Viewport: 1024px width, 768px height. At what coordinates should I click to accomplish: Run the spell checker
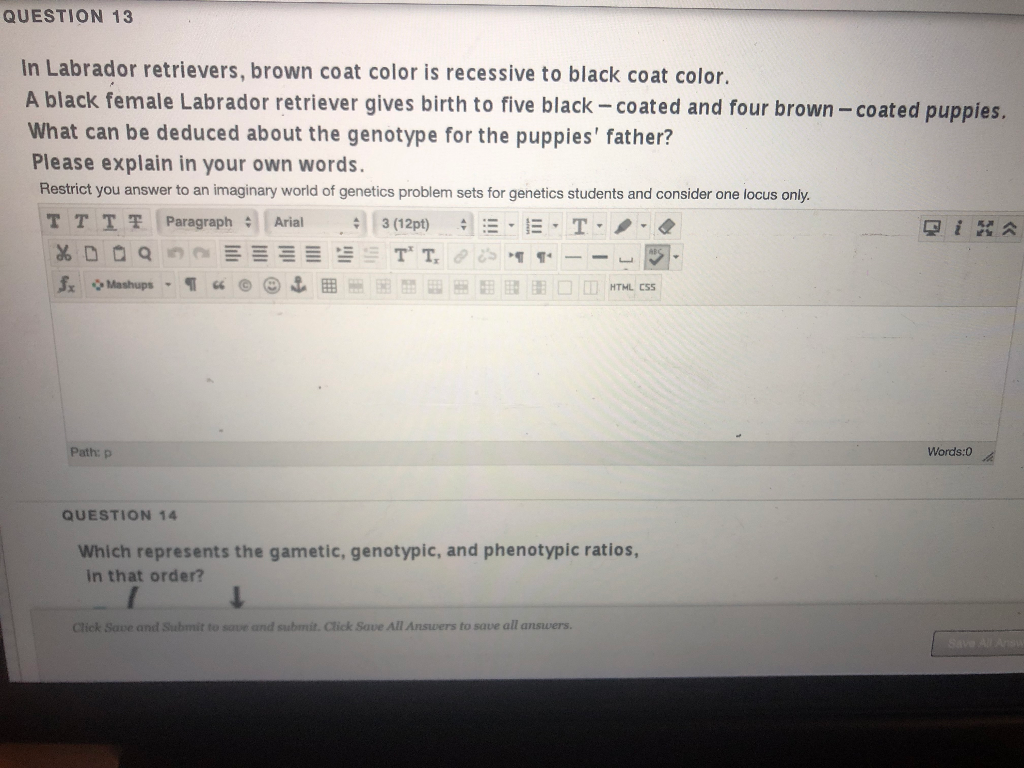[x=656, y=255]
